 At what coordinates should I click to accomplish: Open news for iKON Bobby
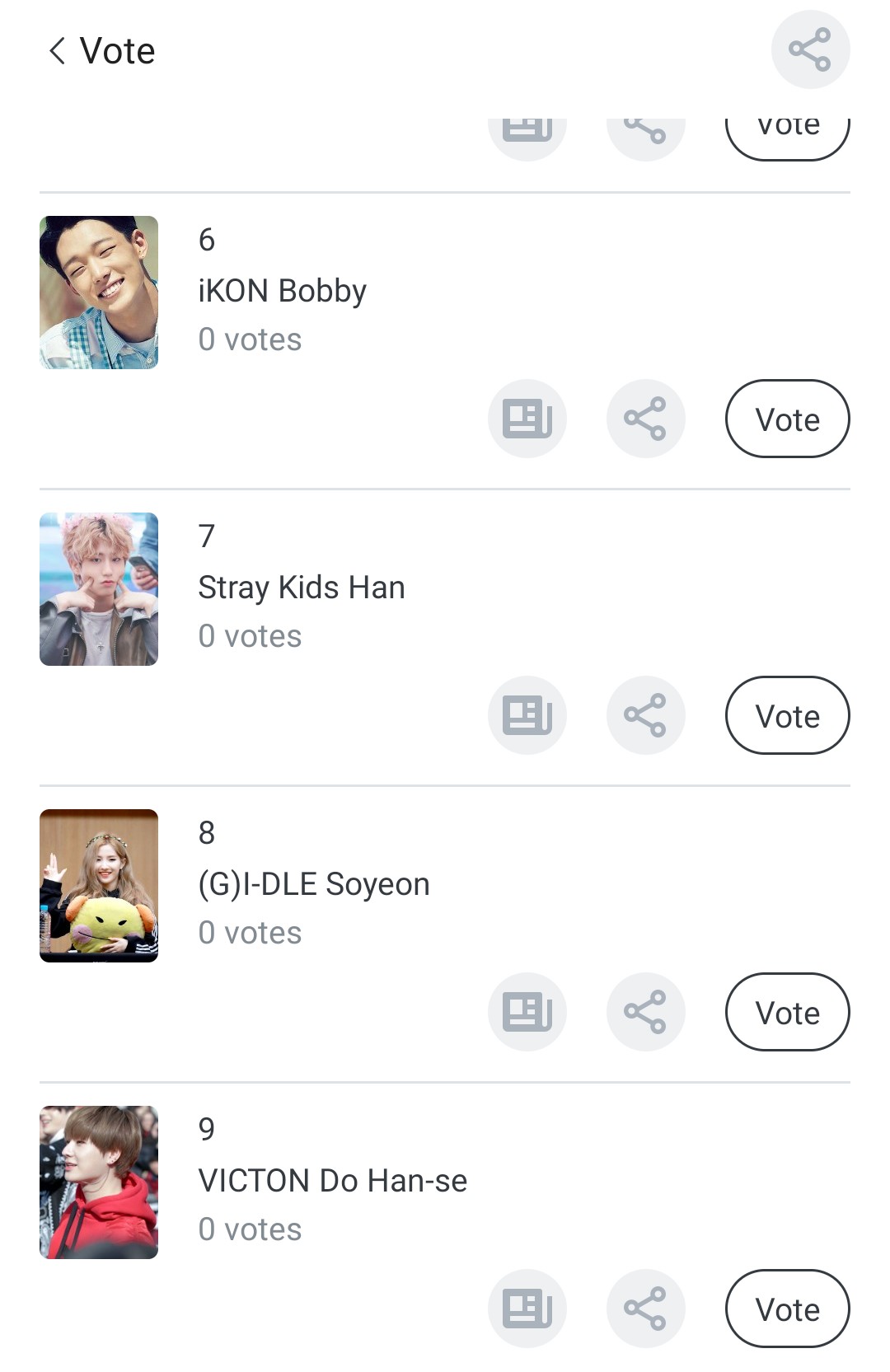pyautogui.click(x=527, y=419)
